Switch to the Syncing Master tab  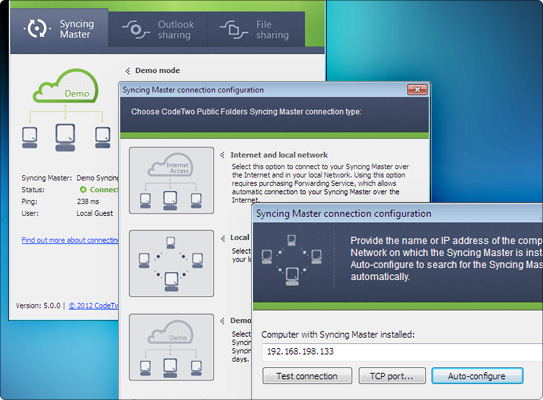(59, 28)
